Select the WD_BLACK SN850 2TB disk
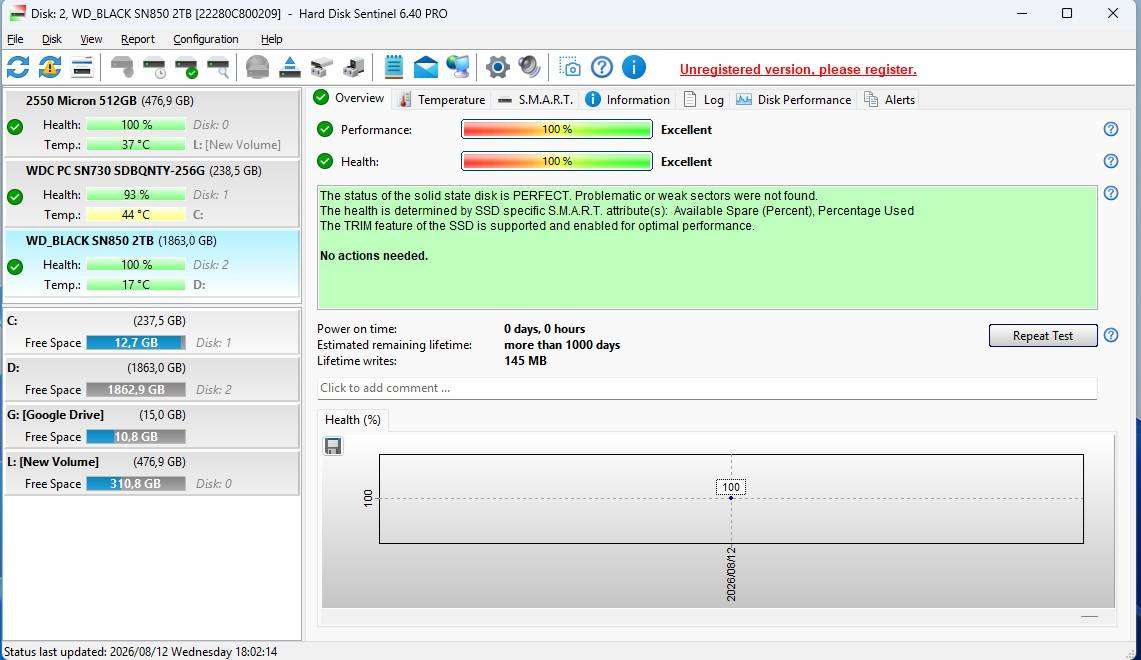Image resolution: width=1141 pixels, height=660 pixels. pos(152,263)
